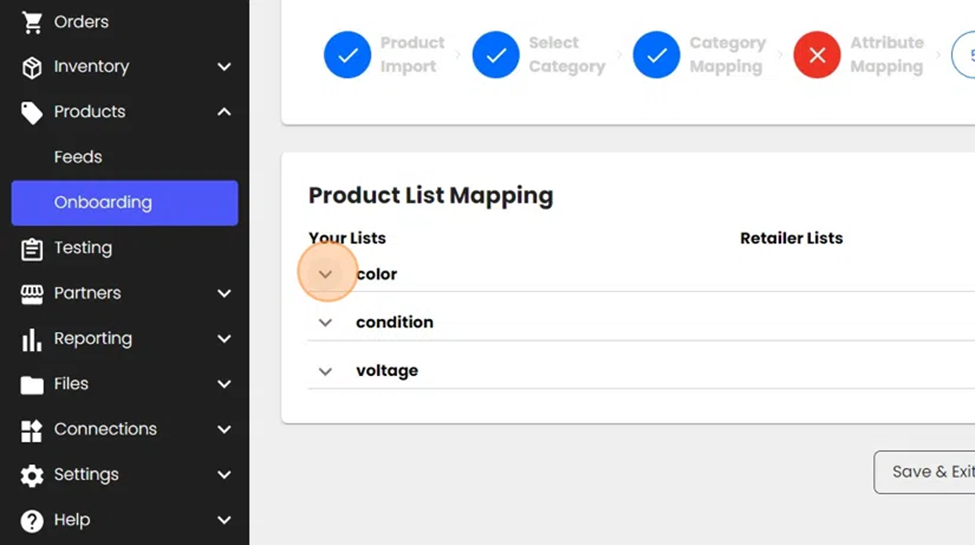
Task: Click the Partners storefront icon
Action: click(32, 293)
